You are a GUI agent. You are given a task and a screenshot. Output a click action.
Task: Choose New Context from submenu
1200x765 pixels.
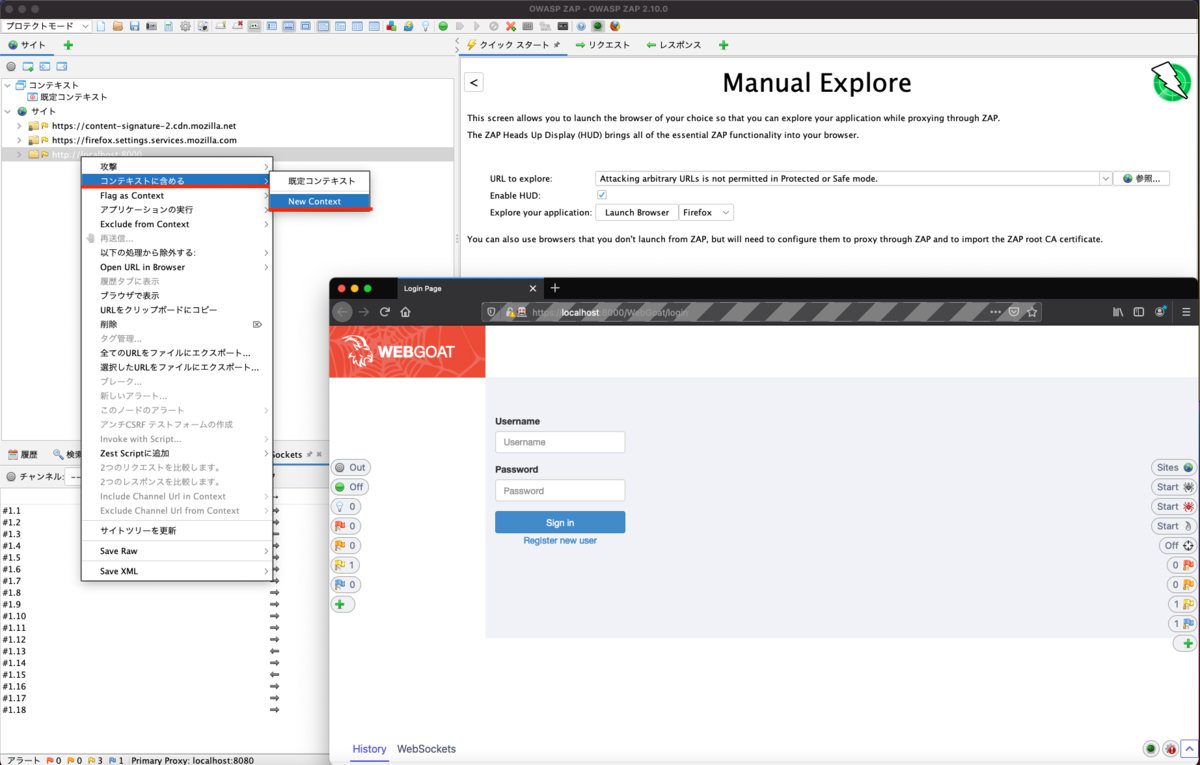coord(320,201)
